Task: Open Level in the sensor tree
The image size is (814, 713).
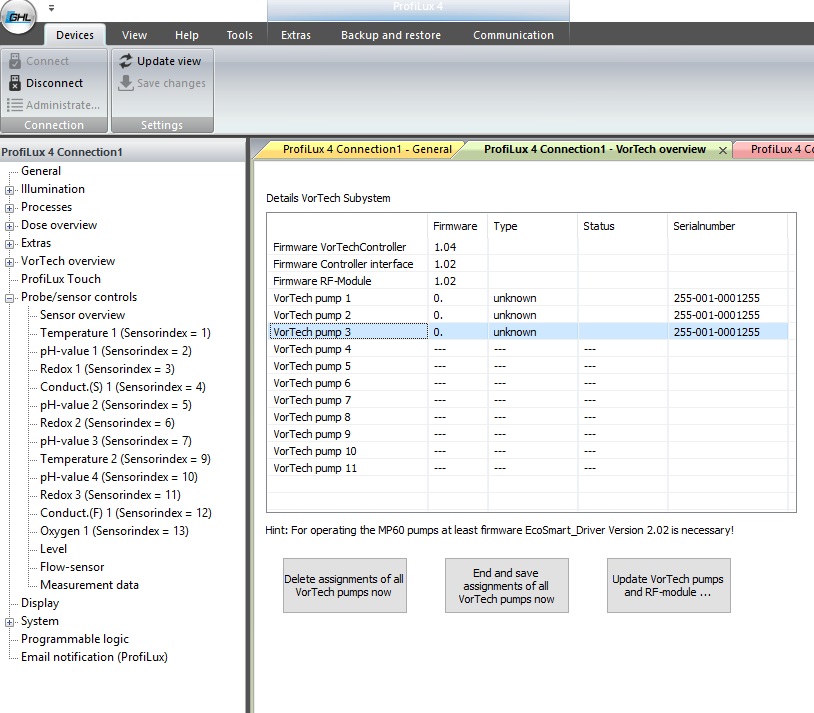Action: [53, 549]
